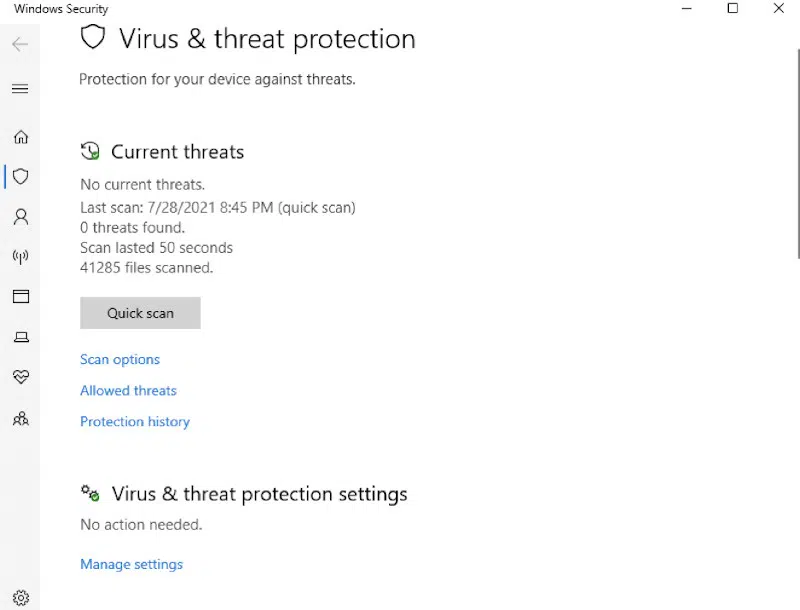View Allowed threats

tap(128, 390)
